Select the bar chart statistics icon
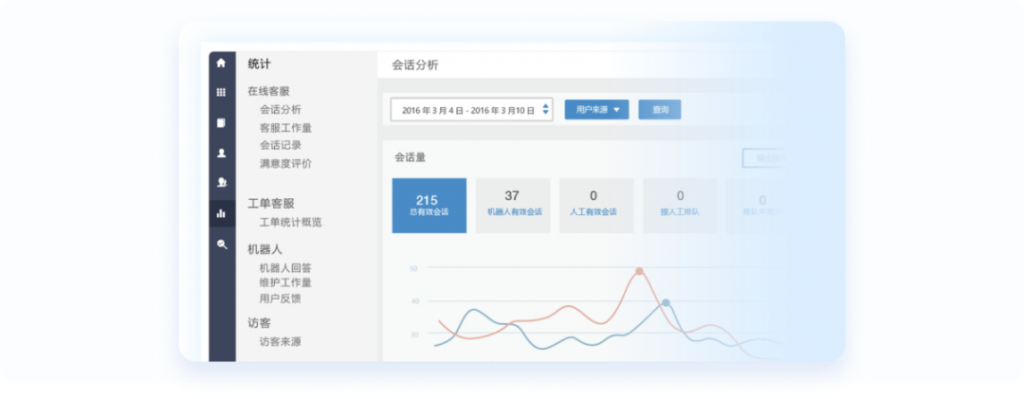This screenshot has height=399, width=1024. [222, 214]
